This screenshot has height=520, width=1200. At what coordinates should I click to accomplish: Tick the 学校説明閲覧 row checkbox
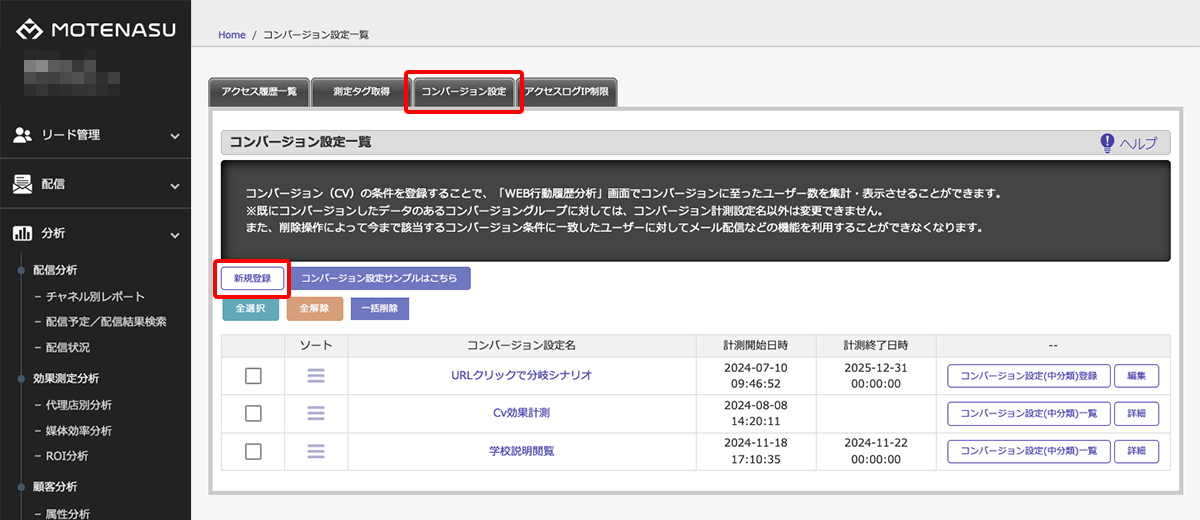(253, 451)
